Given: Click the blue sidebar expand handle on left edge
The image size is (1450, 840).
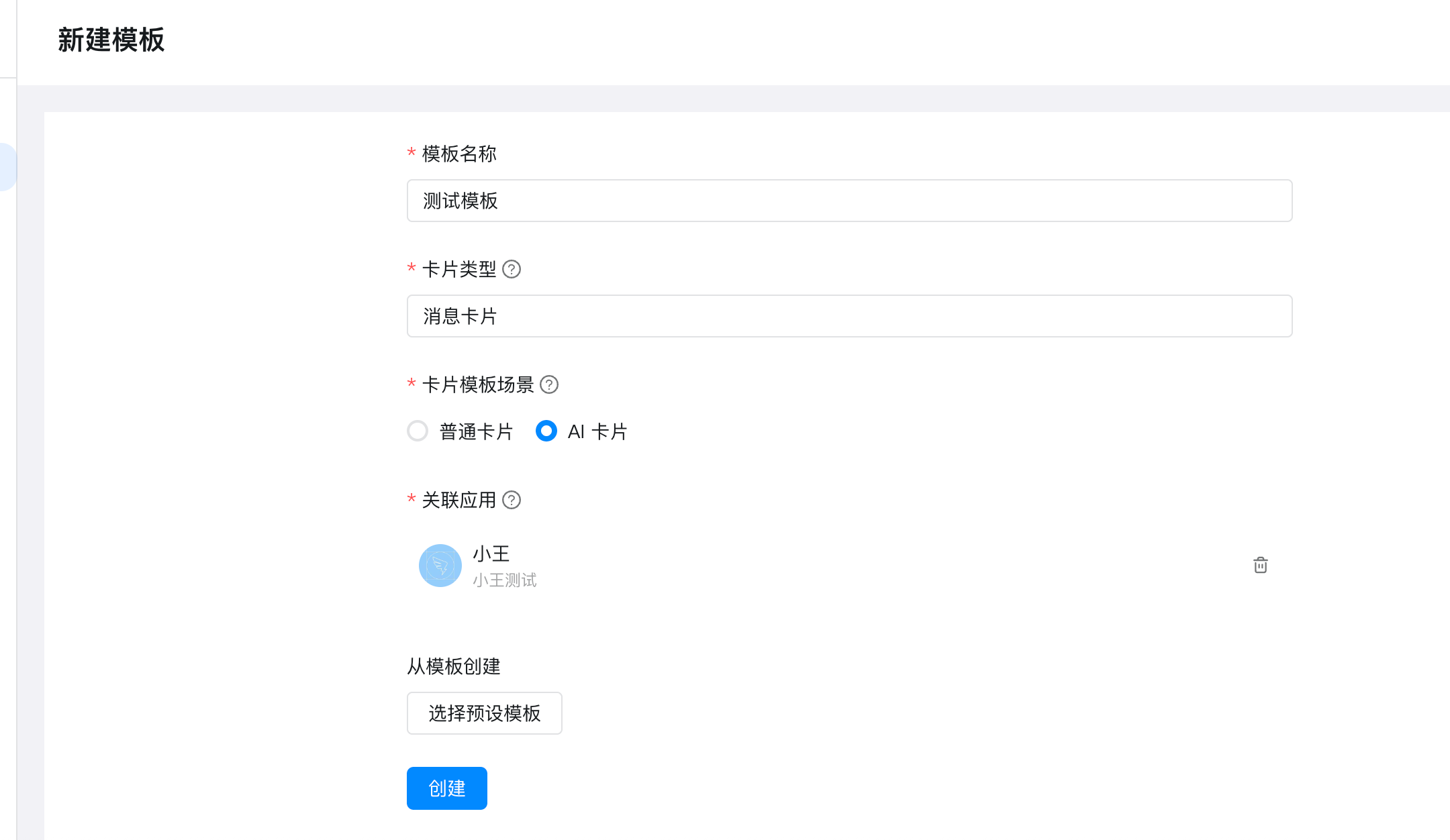Looking at the screenshot, I should (x=5, y=166).
